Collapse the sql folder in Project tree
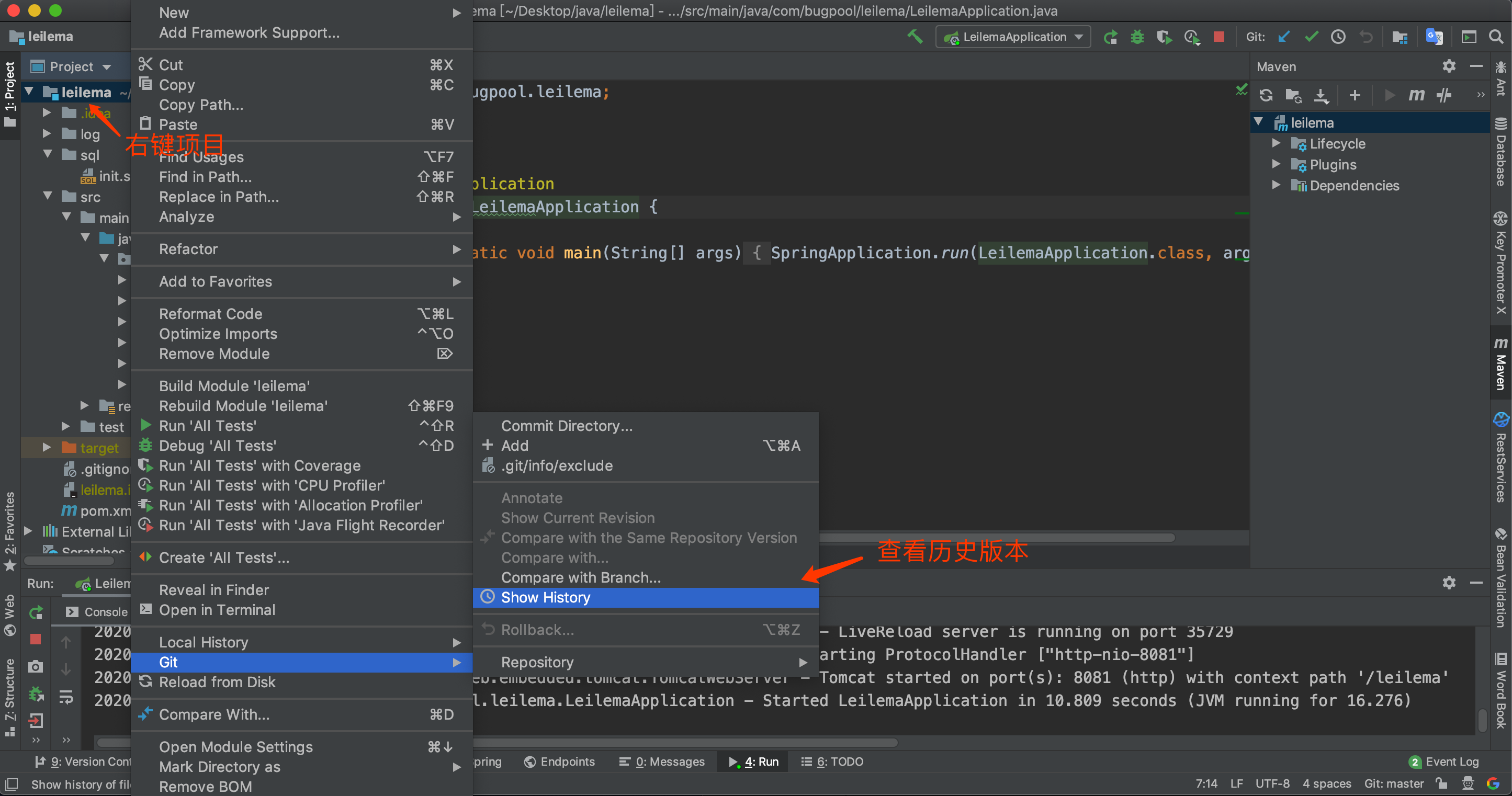 (48, 154)
